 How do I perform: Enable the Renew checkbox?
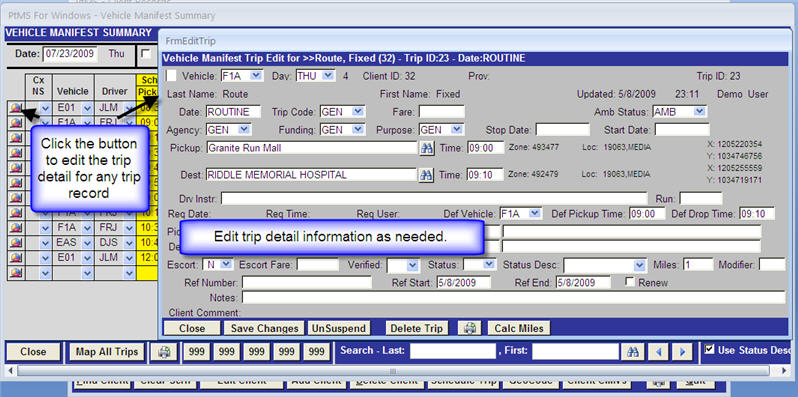(630, 282)
